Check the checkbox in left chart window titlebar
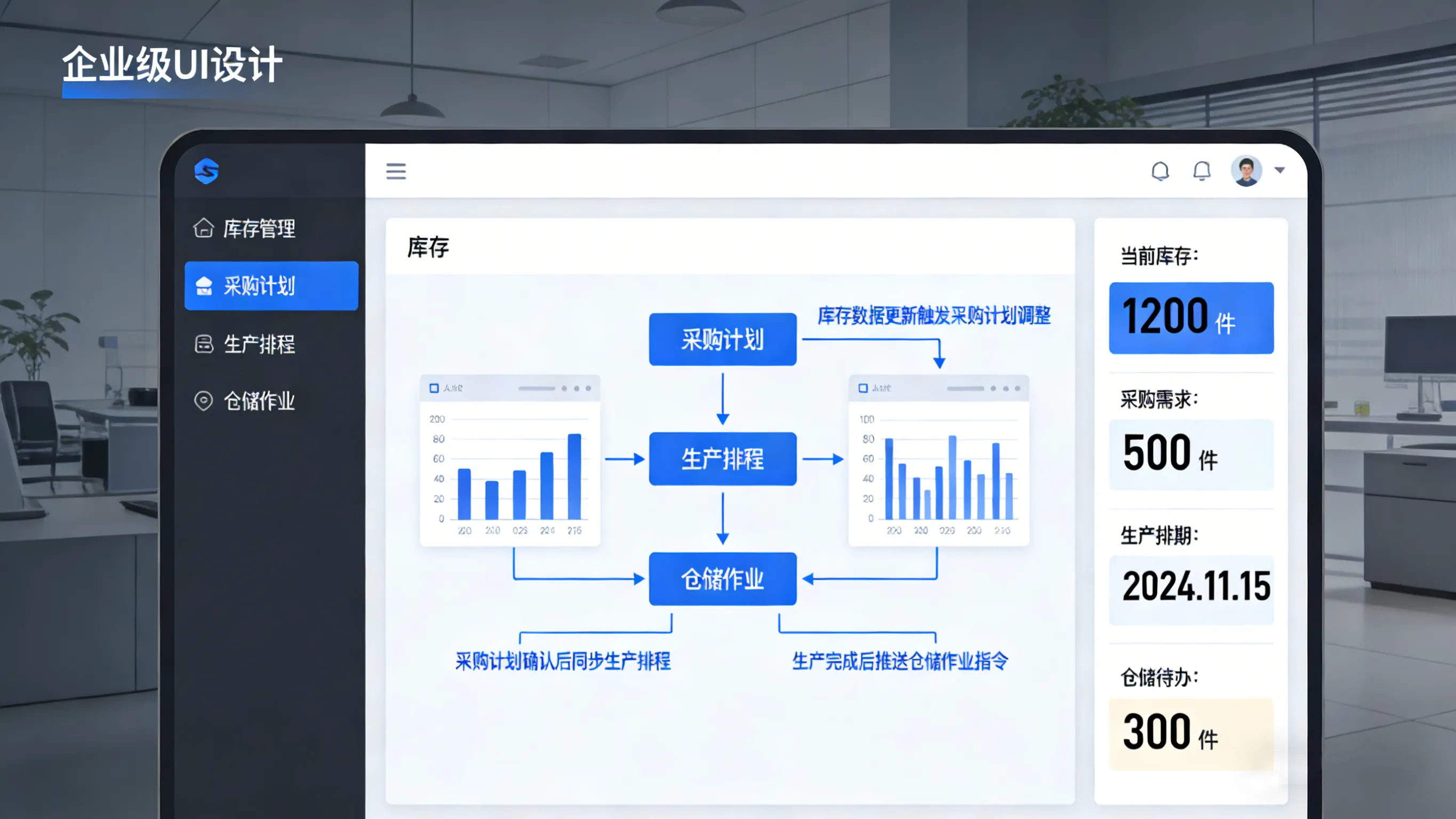Screen dimensions: 1456x819 tap(434, 387)
